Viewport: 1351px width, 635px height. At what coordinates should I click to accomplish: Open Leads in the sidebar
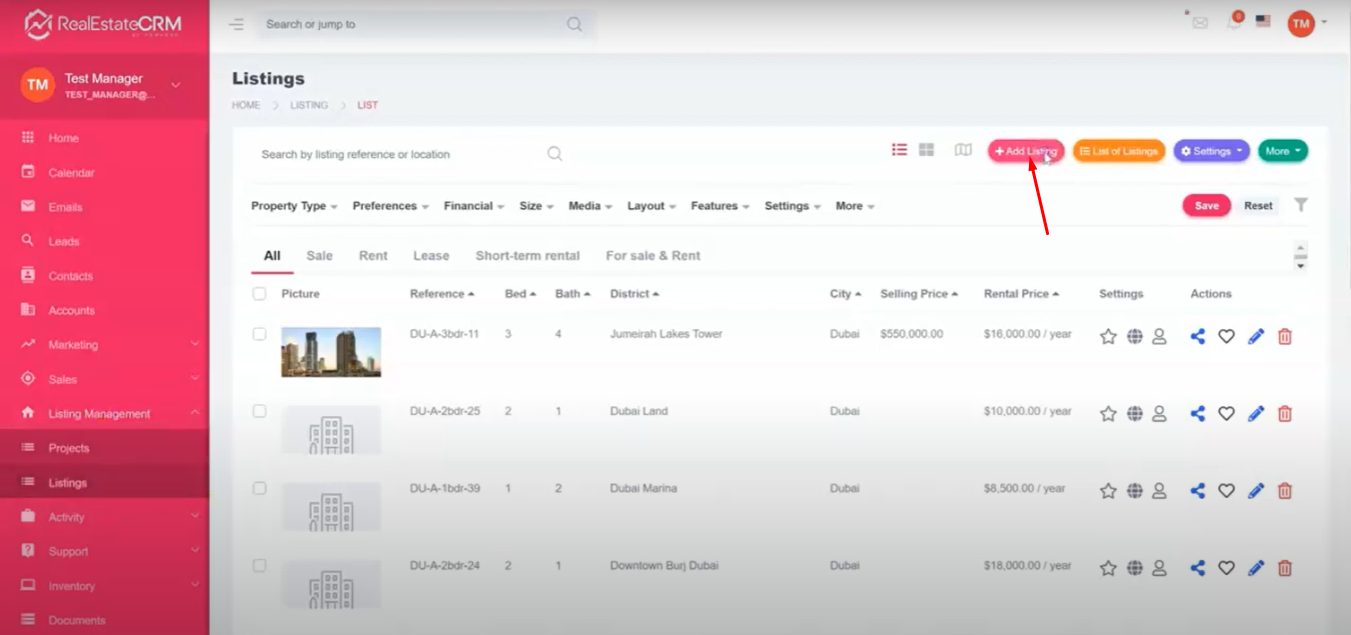pyautogui.click(x=64, y=241)
